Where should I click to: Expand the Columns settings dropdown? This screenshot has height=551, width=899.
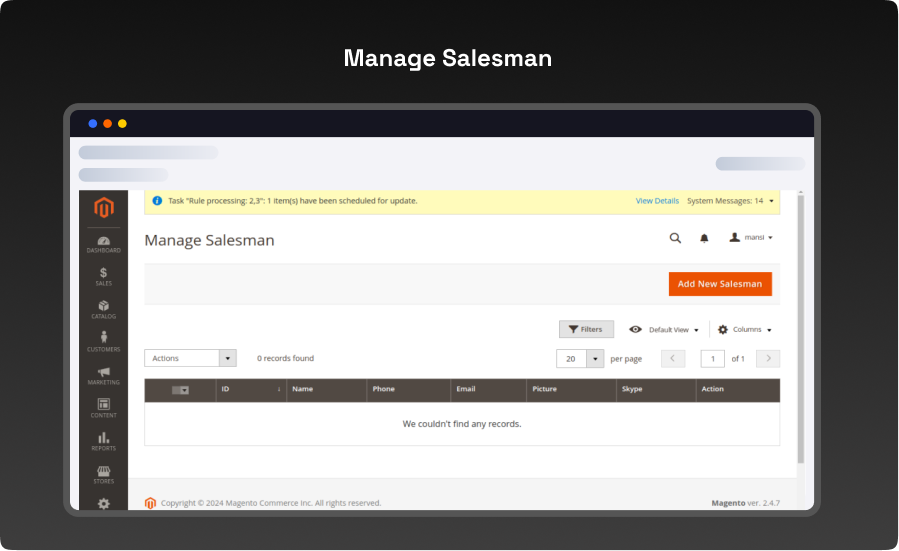pyautogui.click(x=745, y=329)
